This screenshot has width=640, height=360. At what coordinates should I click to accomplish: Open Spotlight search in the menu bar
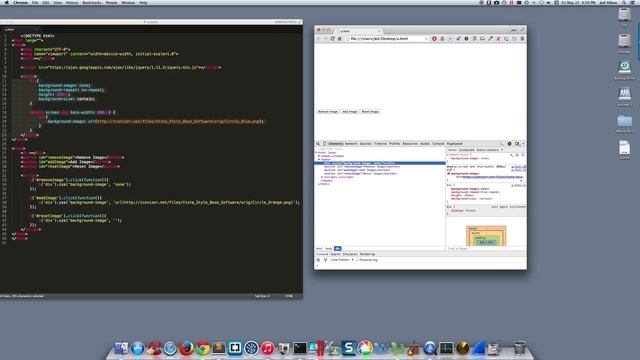point(624,2)
